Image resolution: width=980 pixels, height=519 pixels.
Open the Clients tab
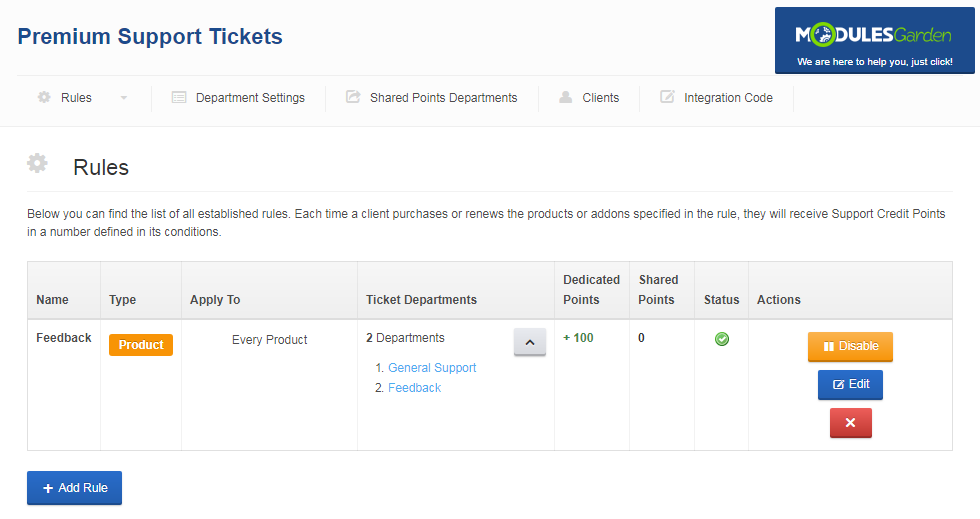click(x=601, y=98)
